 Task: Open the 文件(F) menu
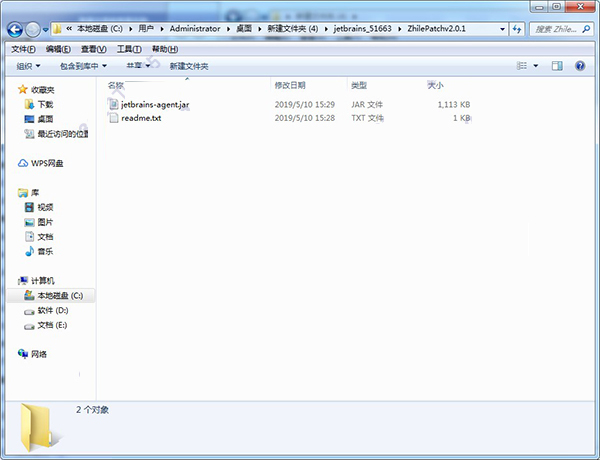[x=23, y=49]
